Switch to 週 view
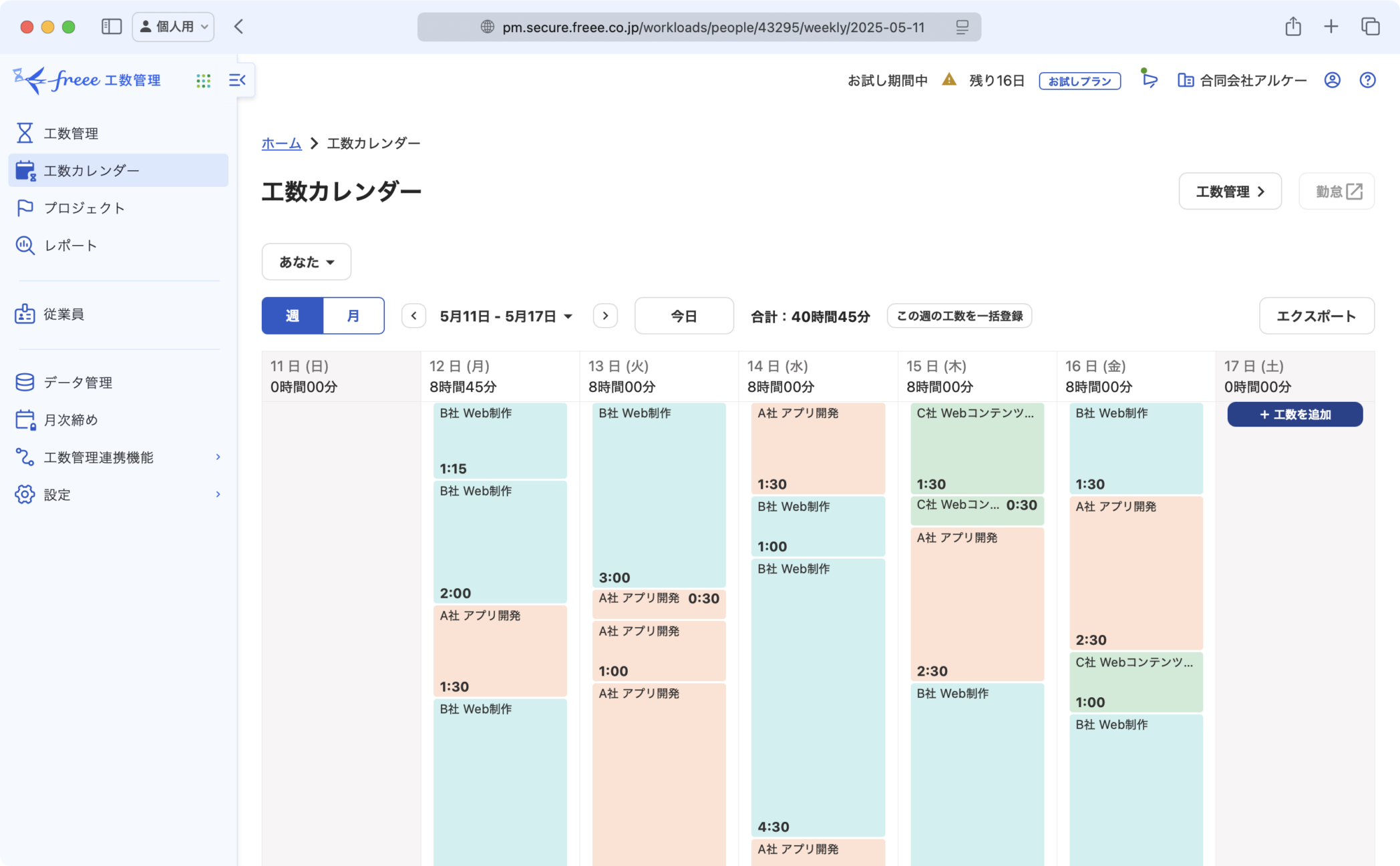 [293, 316]
